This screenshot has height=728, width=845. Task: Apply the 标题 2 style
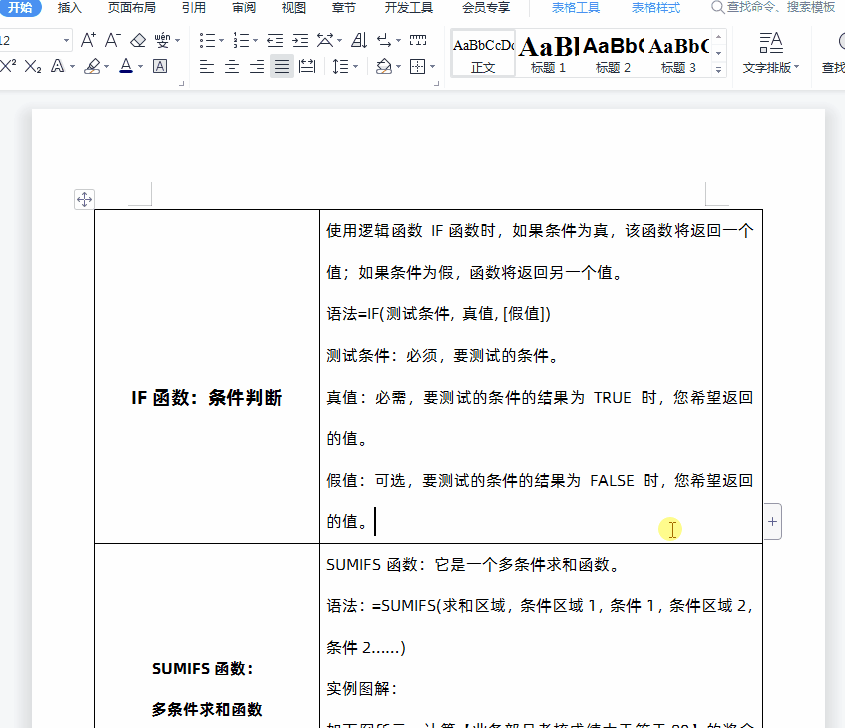pos(613,53)
